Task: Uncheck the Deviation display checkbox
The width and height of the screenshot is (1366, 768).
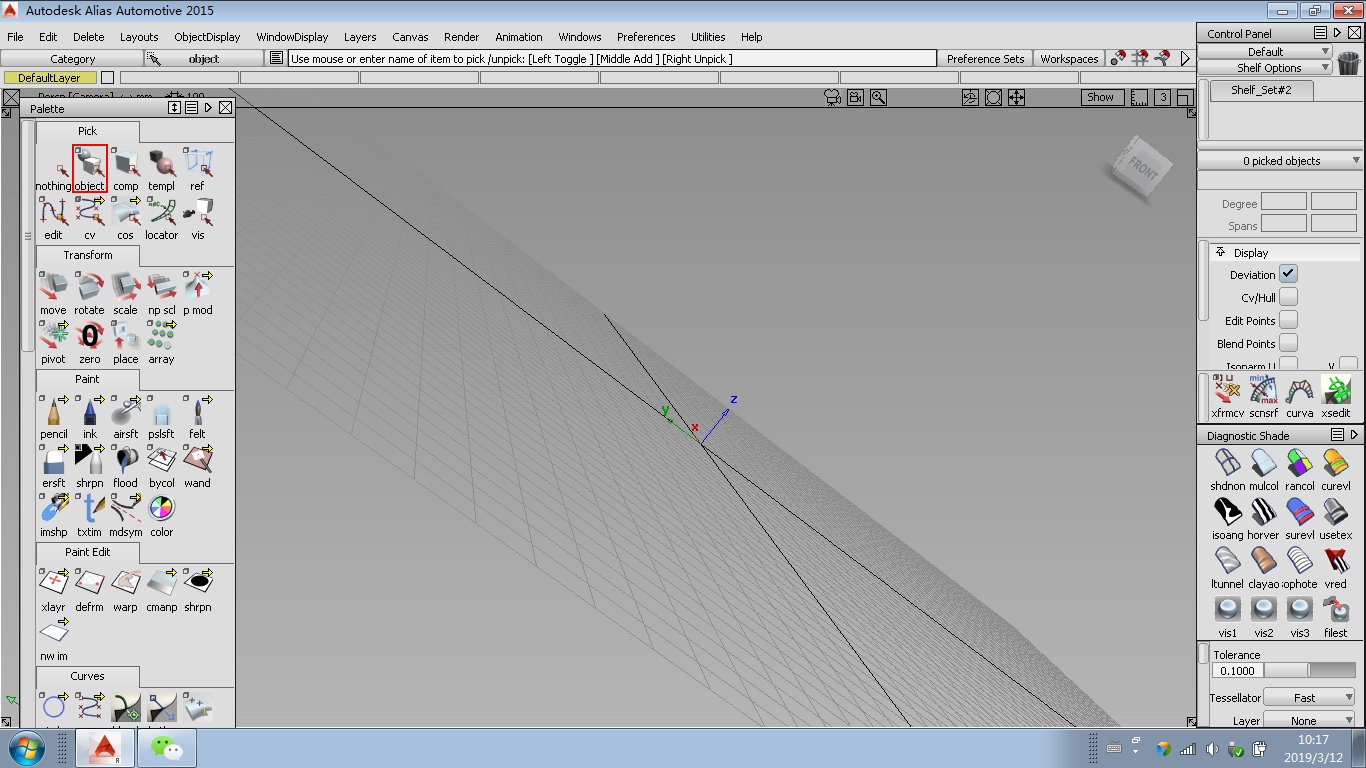Action: (1288, 274)
